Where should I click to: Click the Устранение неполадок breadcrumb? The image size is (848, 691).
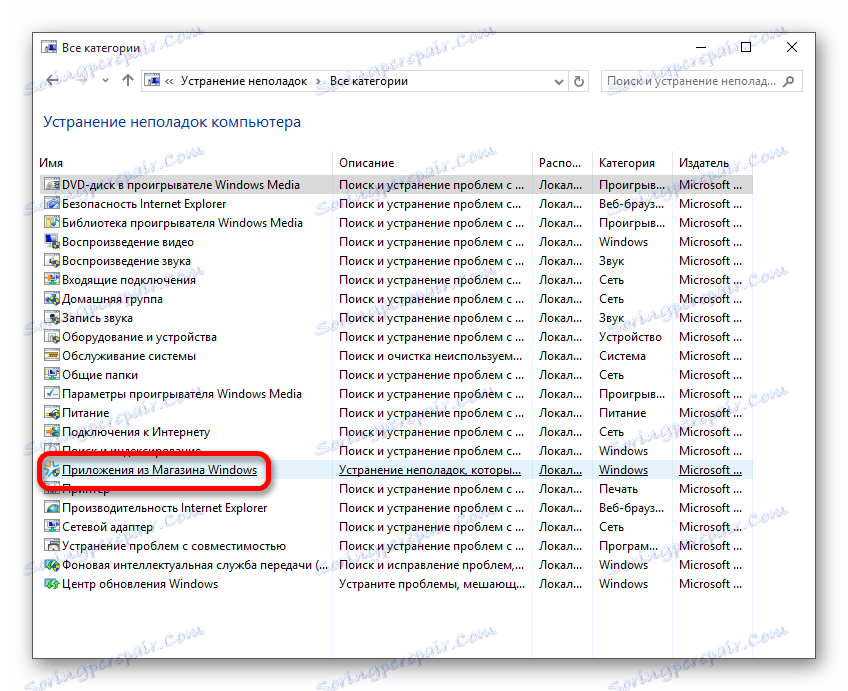(x=243, y=81)
